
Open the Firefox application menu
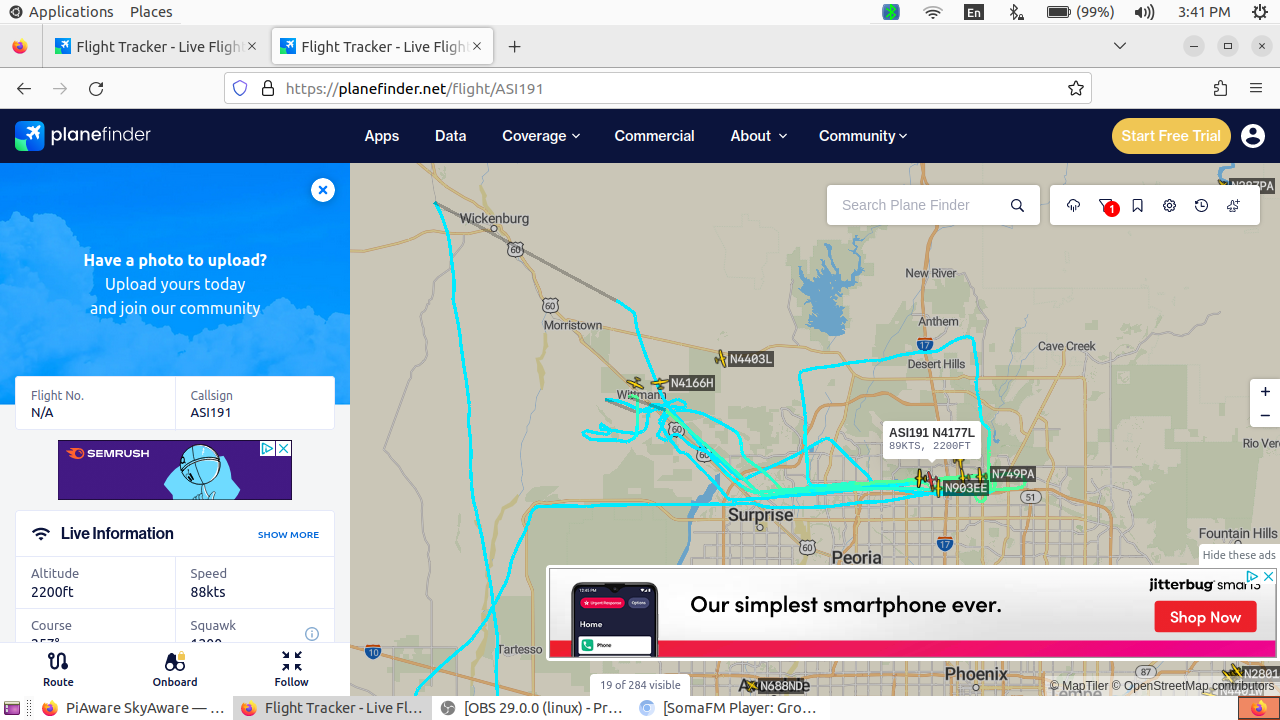[x=1256, y=88]
